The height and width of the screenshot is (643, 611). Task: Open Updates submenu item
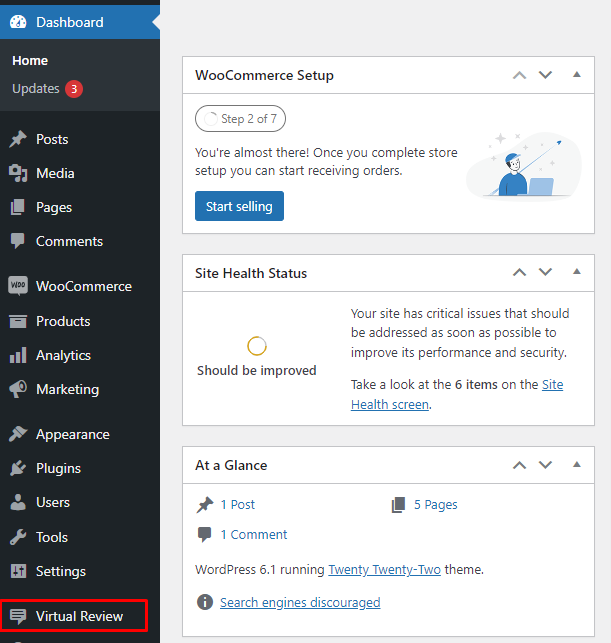(x=36, y=89)
